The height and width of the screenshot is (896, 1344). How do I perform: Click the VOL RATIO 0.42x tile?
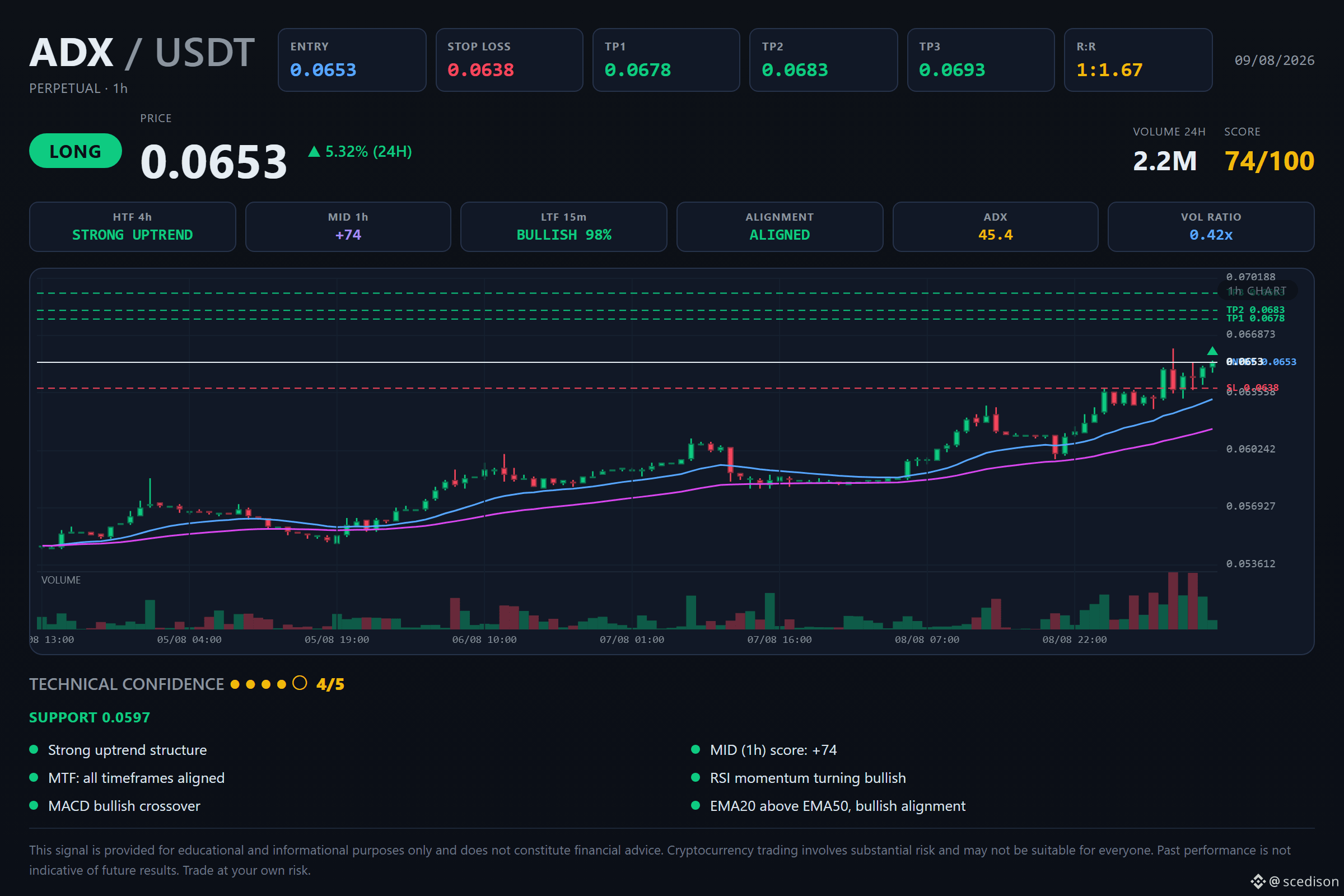[1211, 227]
